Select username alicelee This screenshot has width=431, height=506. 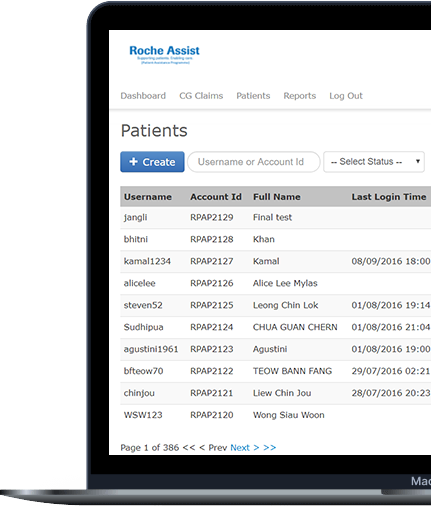(139, 283)
